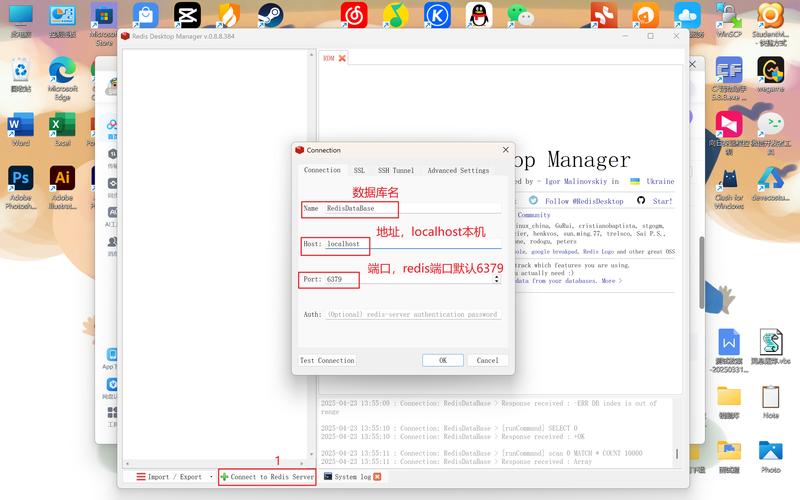
Task: Click the Port field showing 6379
Action: (409, 279)
